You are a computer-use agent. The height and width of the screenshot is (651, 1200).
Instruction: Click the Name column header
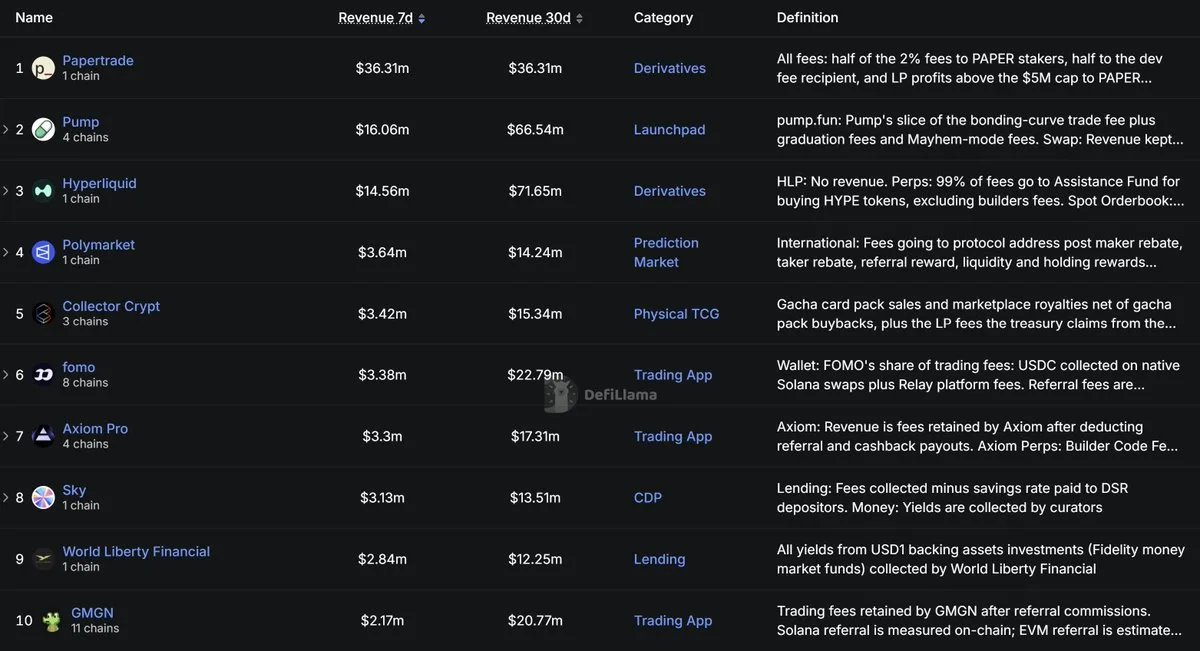click(34, 18)
